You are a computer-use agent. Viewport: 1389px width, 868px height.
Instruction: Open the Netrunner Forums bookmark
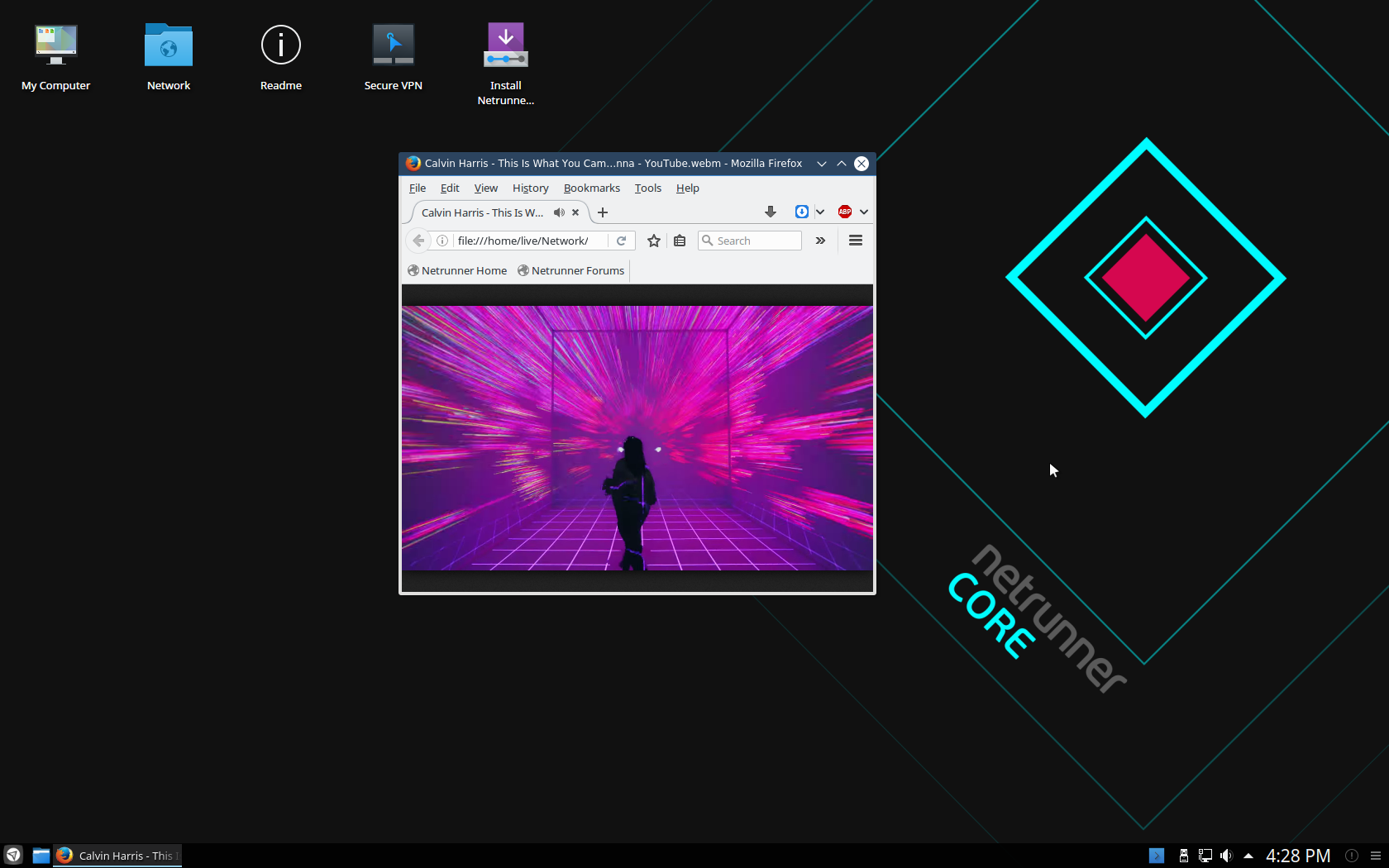coord(570,270)
